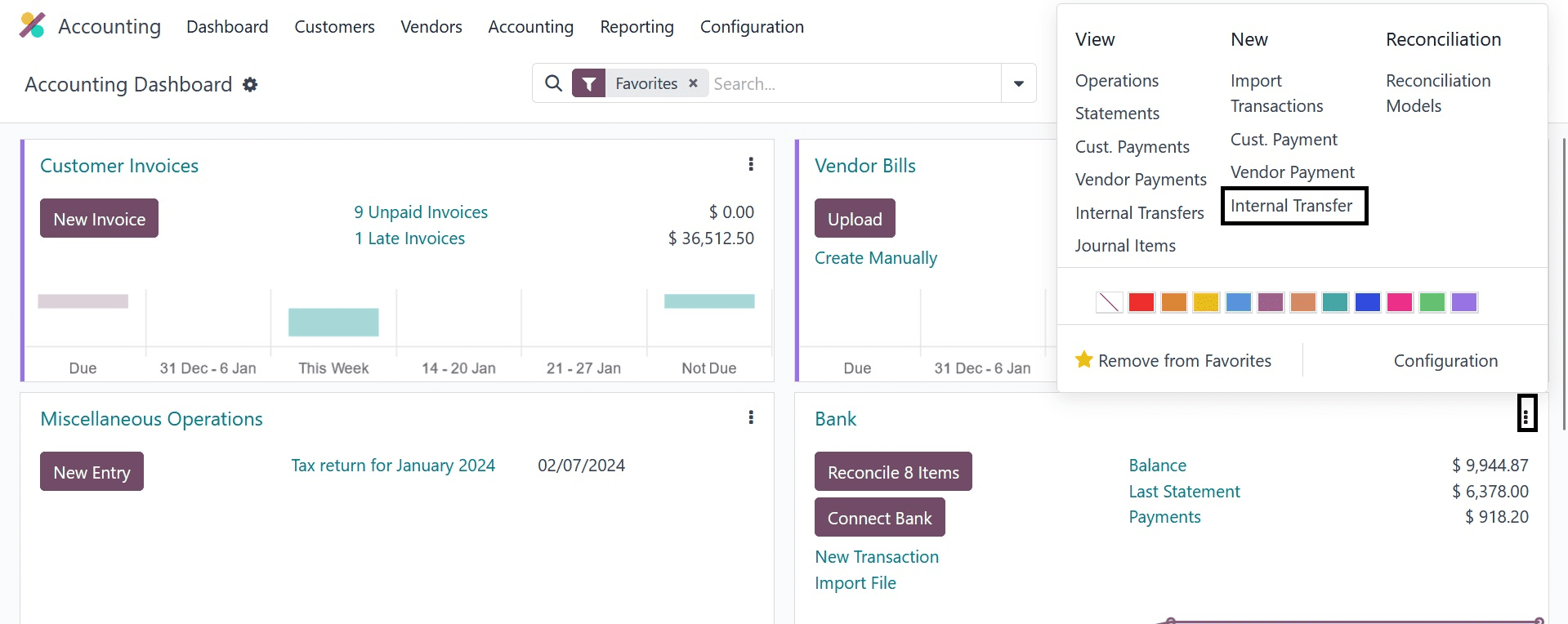Click the Connect Bank button

coord(879,518)
